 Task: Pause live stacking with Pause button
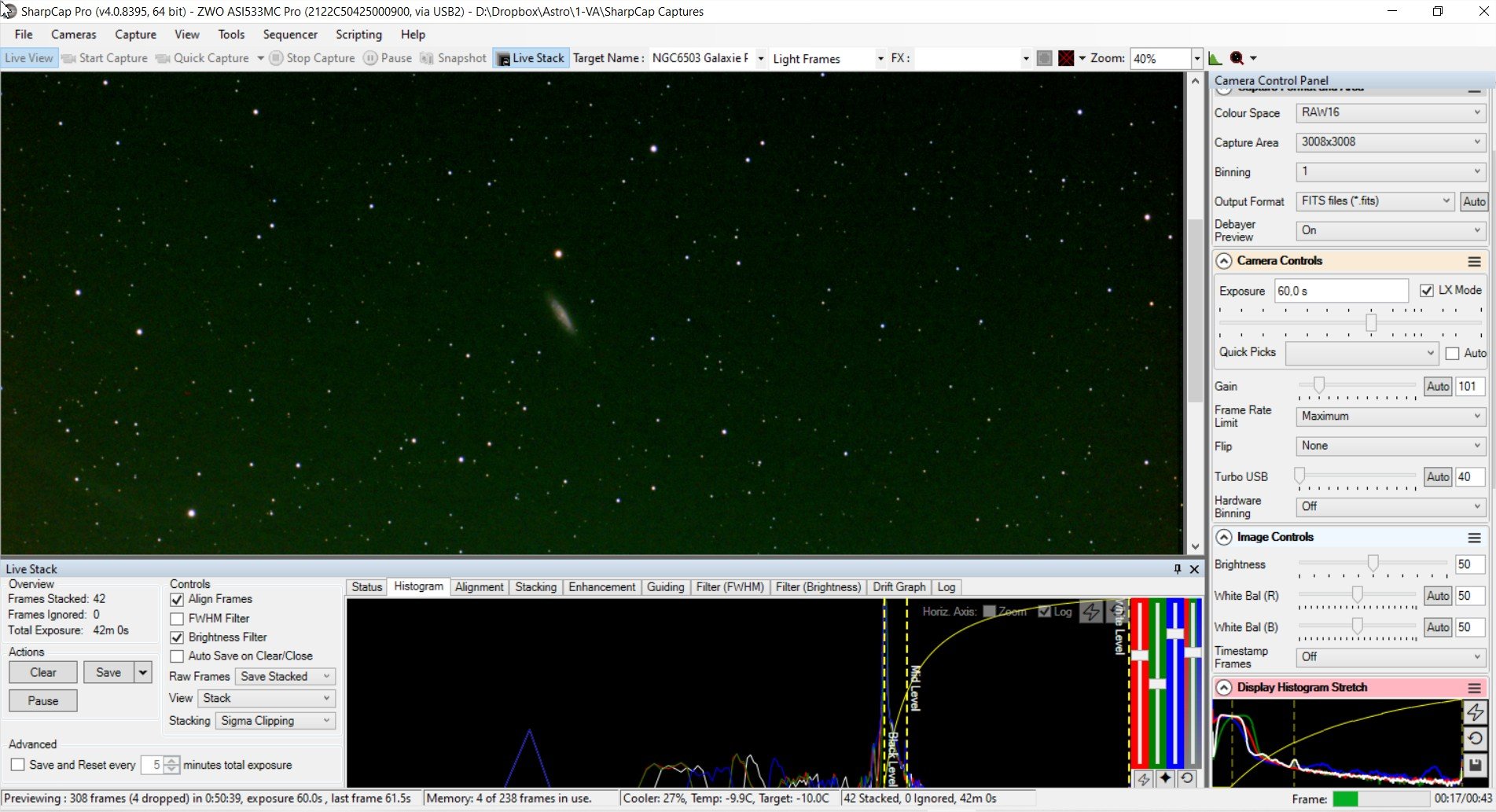43,701
